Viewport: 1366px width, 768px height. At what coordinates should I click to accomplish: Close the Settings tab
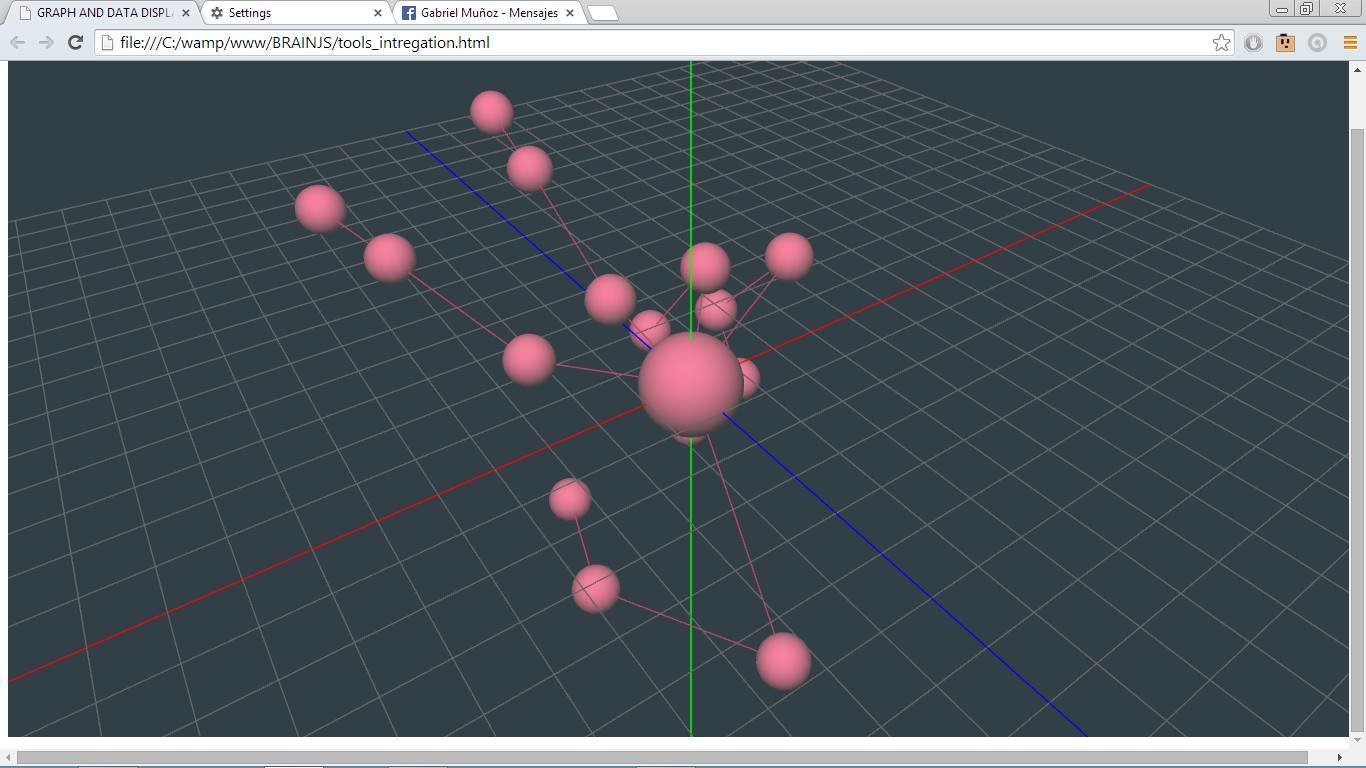378,13
